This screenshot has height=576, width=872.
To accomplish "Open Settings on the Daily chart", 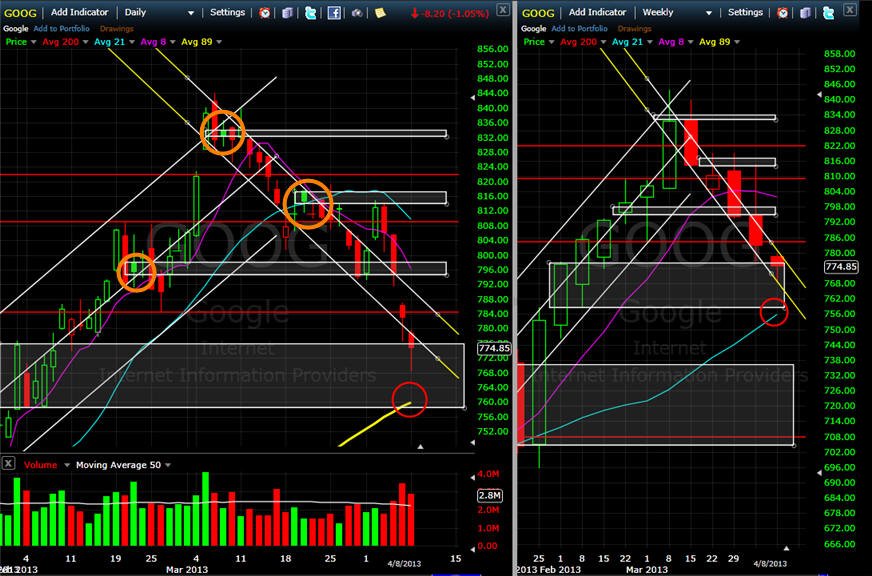I will coord(227,12).
